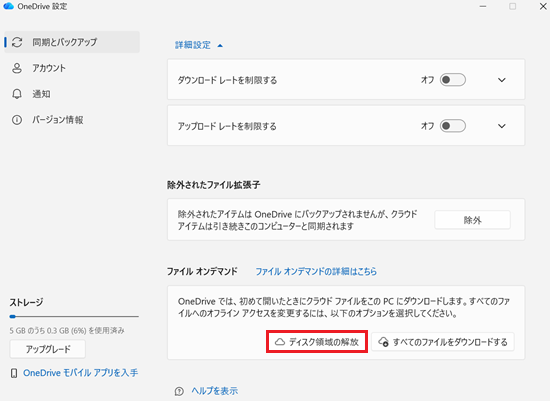
Task: Click the アップロード レートを制限する label
Action: tap(227, 126)
